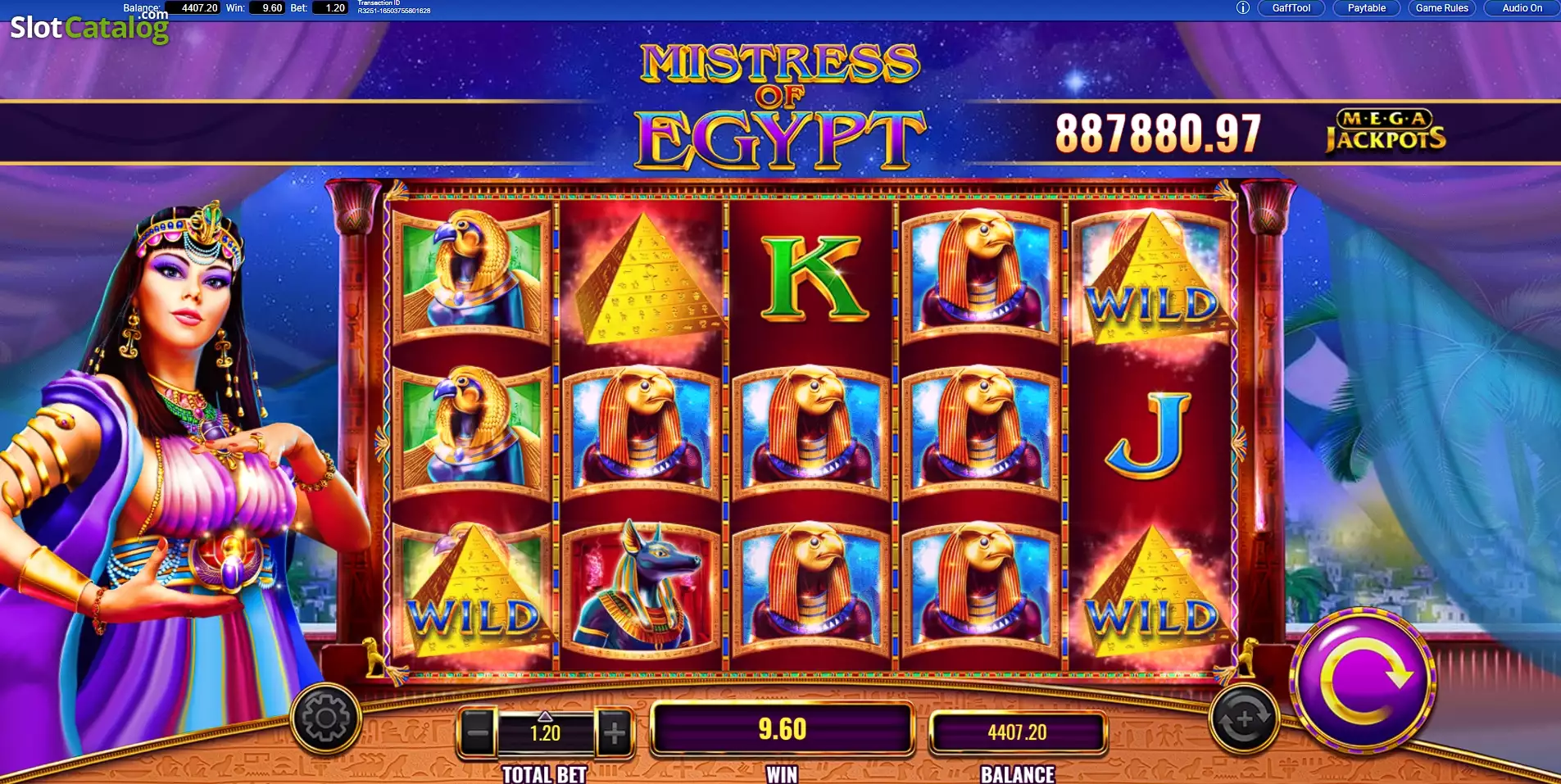The width and height of the screenshot is (1561, 784).
Task: Click the SlotCatalog.com logo
Action: pyautogui.click(x=89, y=26)
